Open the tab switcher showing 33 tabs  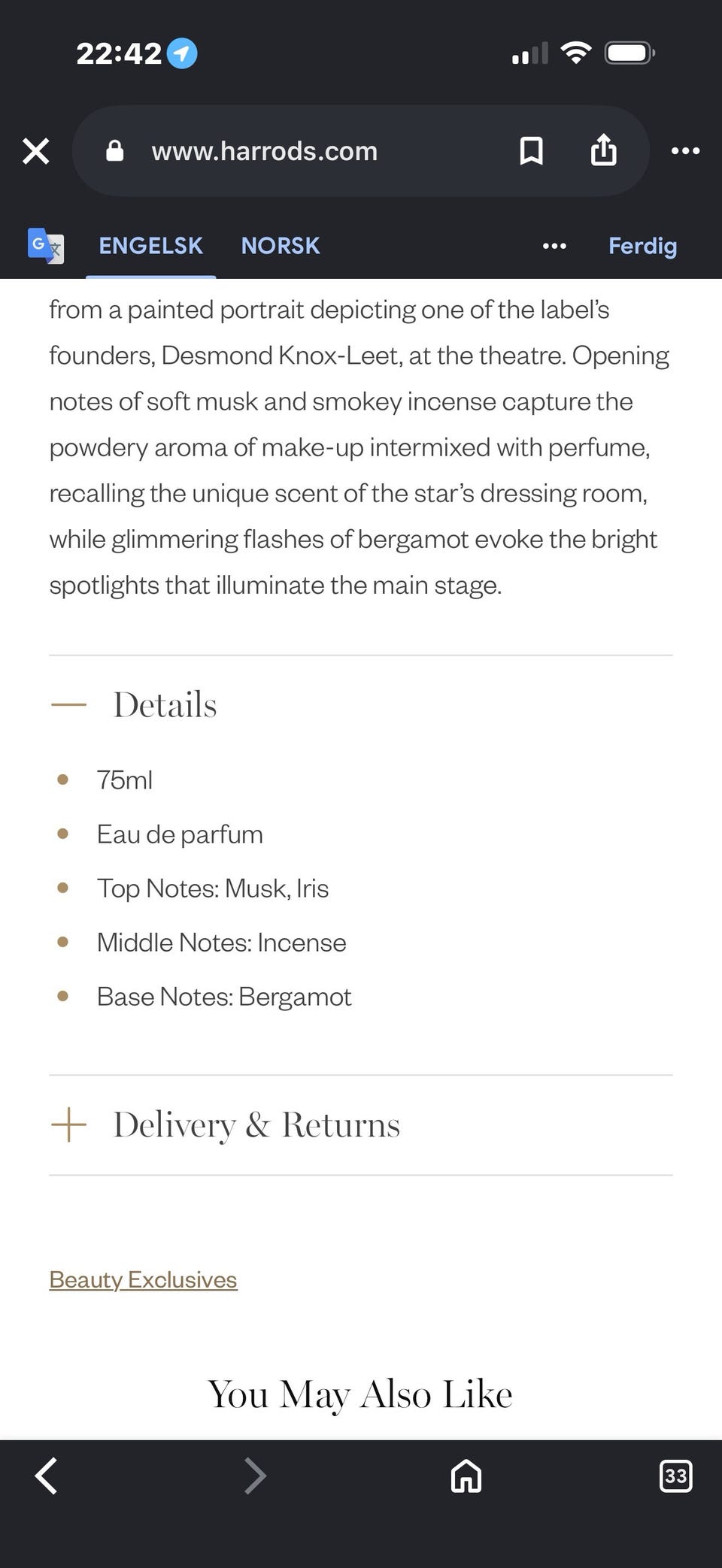(x=675, y=1476)
